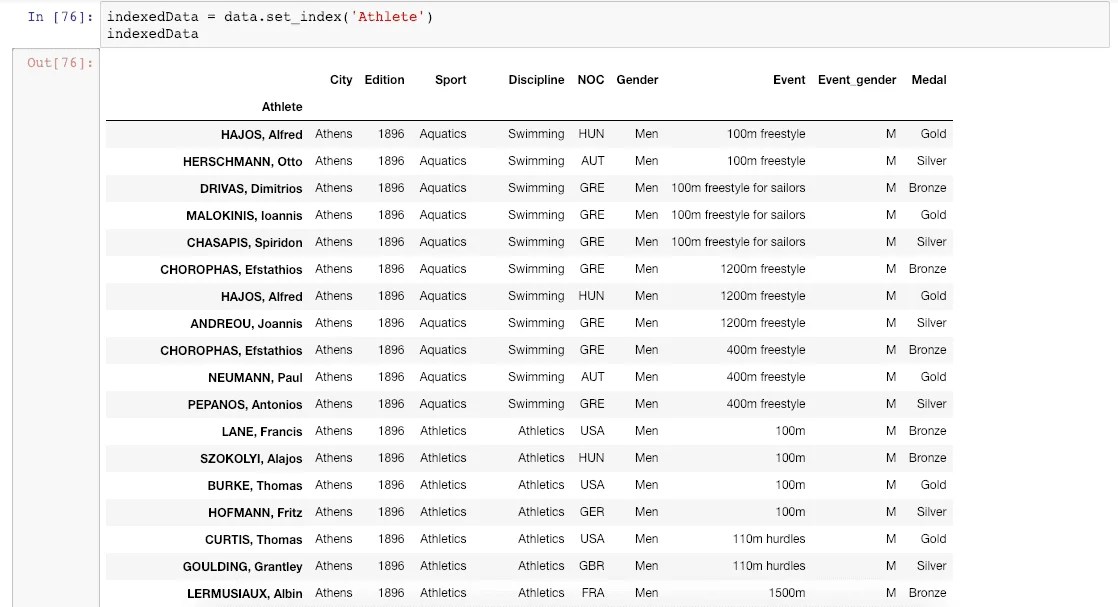Click the Sport column header
The height and width of the screenshot is (607, 1118).
click(451, 80)
